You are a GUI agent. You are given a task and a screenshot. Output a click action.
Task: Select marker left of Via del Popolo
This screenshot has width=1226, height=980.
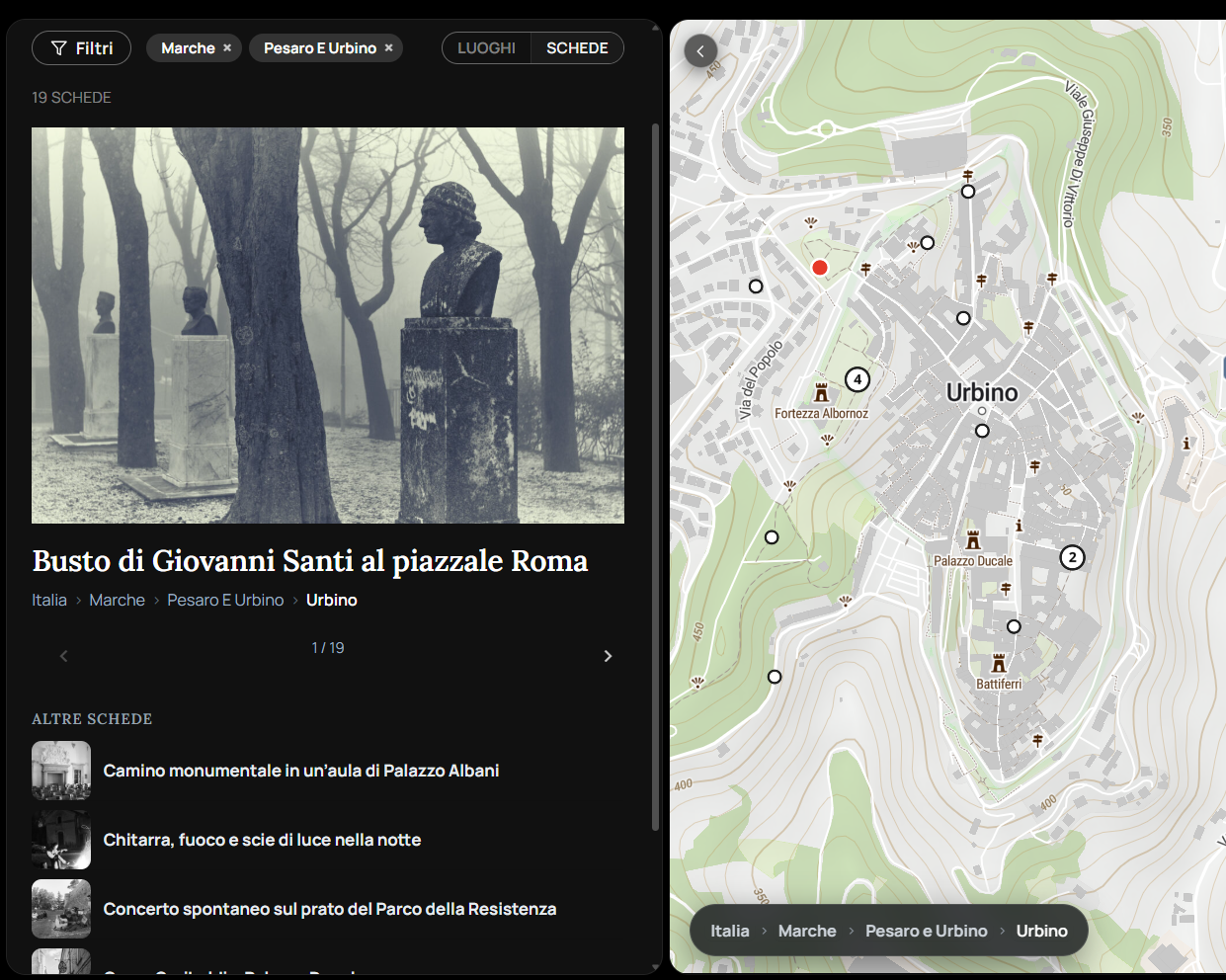point(756,286)
